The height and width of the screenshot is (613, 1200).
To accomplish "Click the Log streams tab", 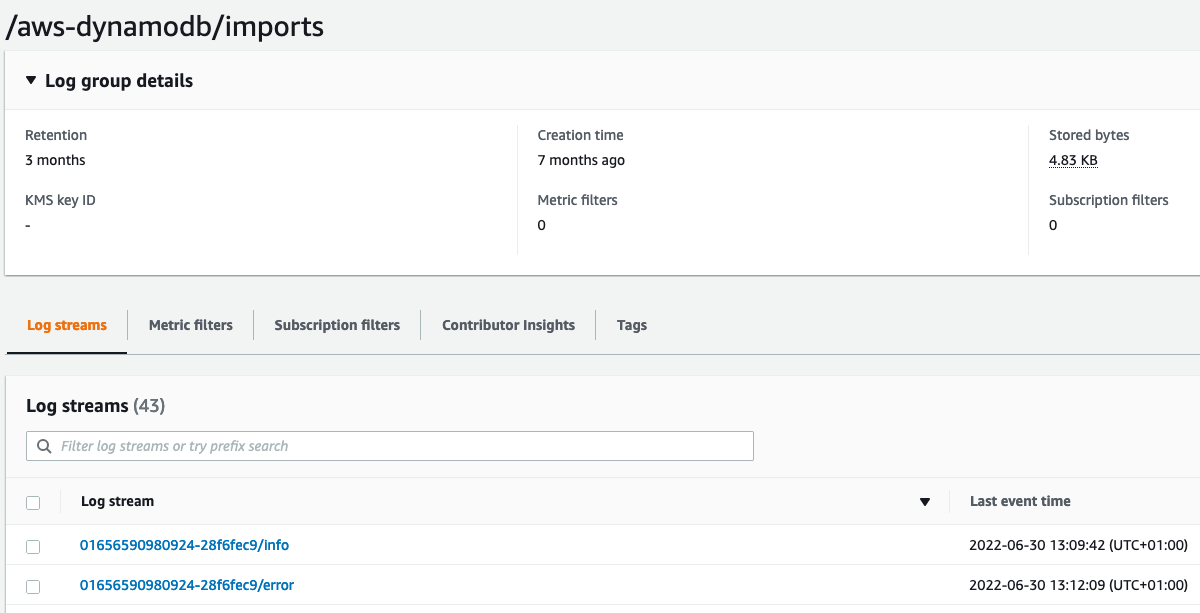I will (x=67, y=325).
